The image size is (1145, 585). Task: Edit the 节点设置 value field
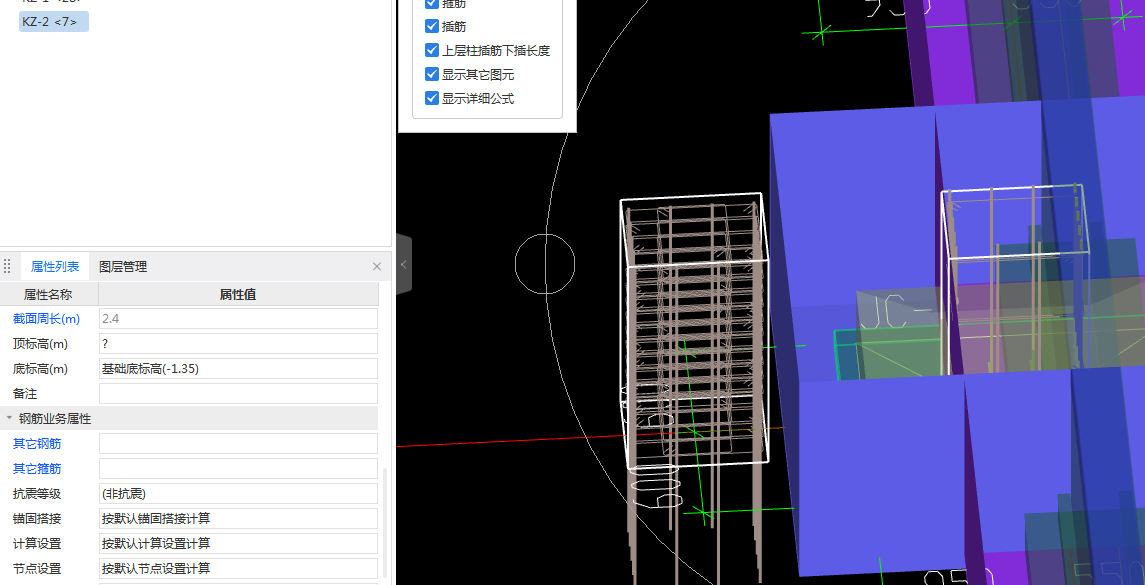[x=238, y=569]
